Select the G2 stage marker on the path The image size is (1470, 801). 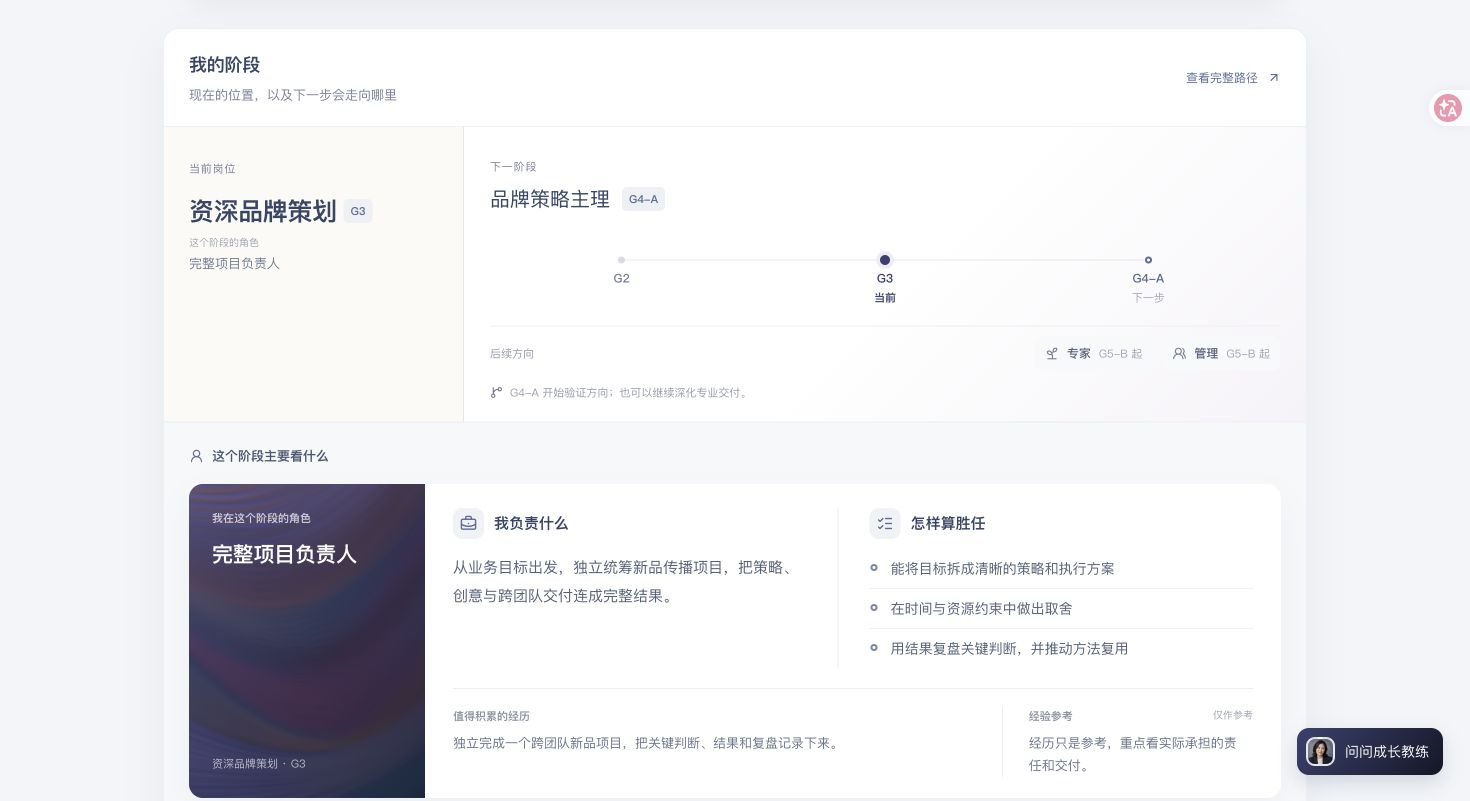coord(621,260)
